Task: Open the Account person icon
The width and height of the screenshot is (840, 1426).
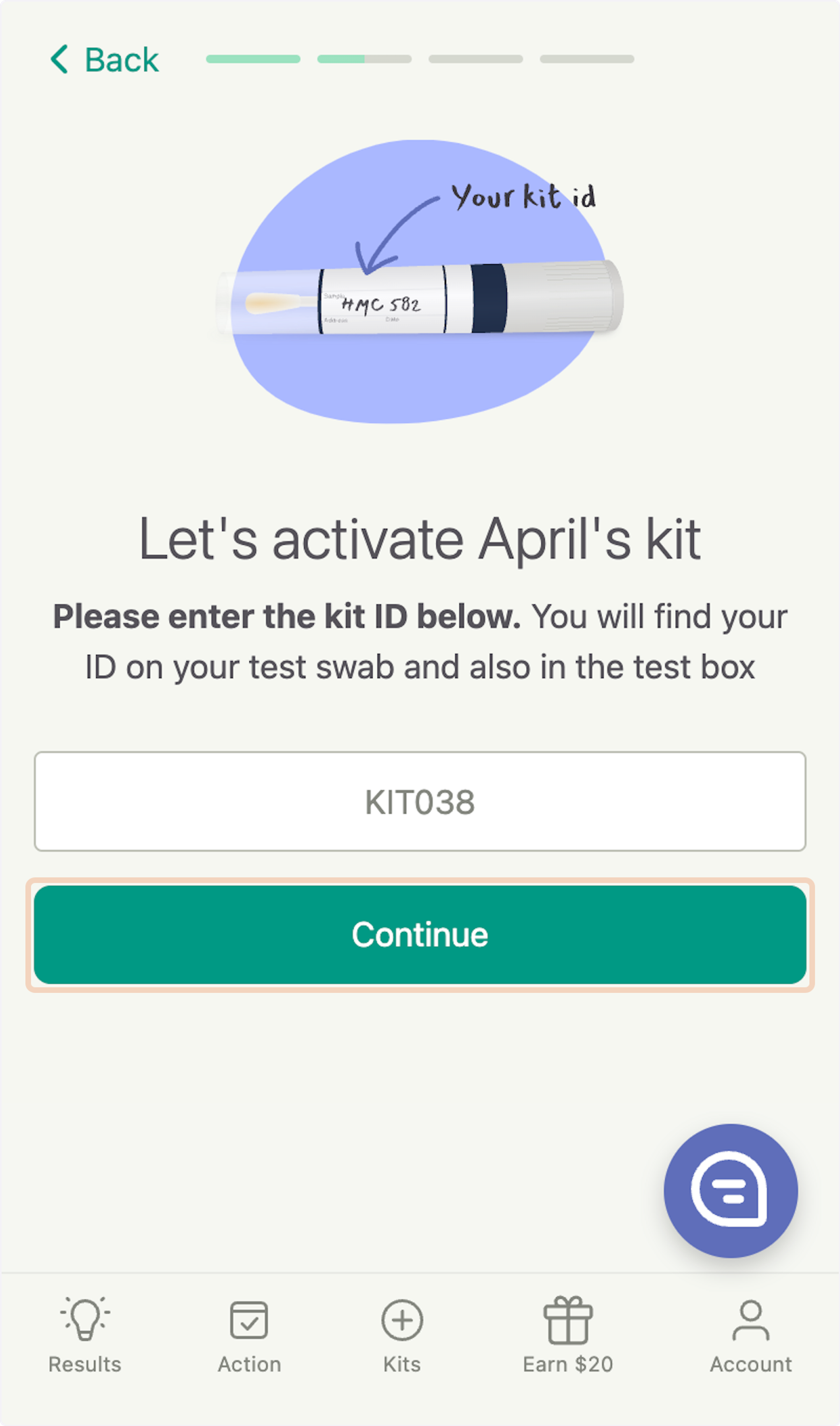Action: coord(751,1320)
